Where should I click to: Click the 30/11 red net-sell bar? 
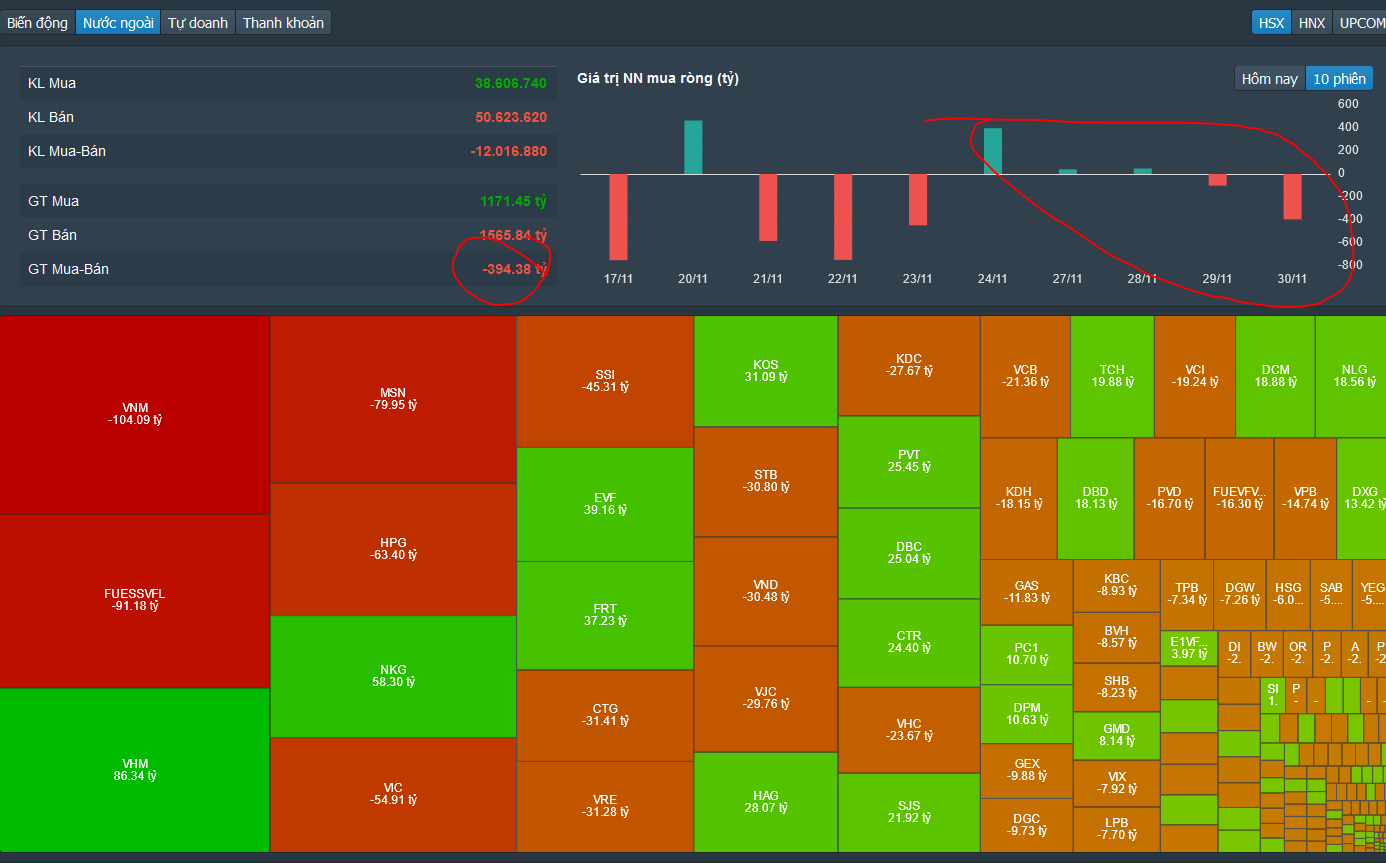coord(1292,197)
